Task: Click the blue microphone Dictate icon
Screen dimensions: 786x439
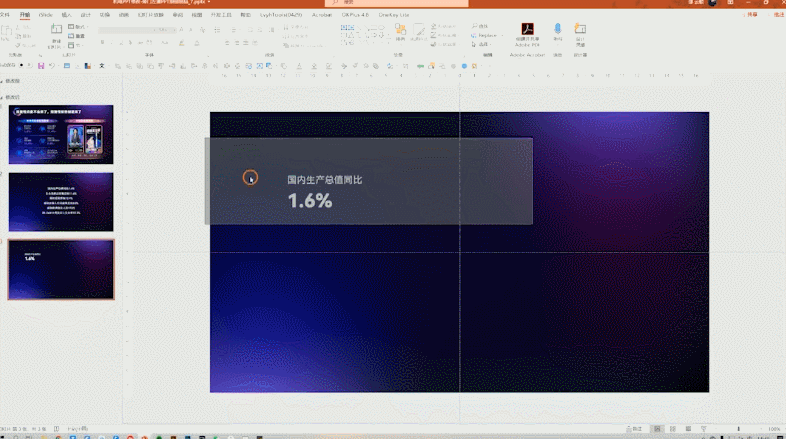Action: (557, 29)
